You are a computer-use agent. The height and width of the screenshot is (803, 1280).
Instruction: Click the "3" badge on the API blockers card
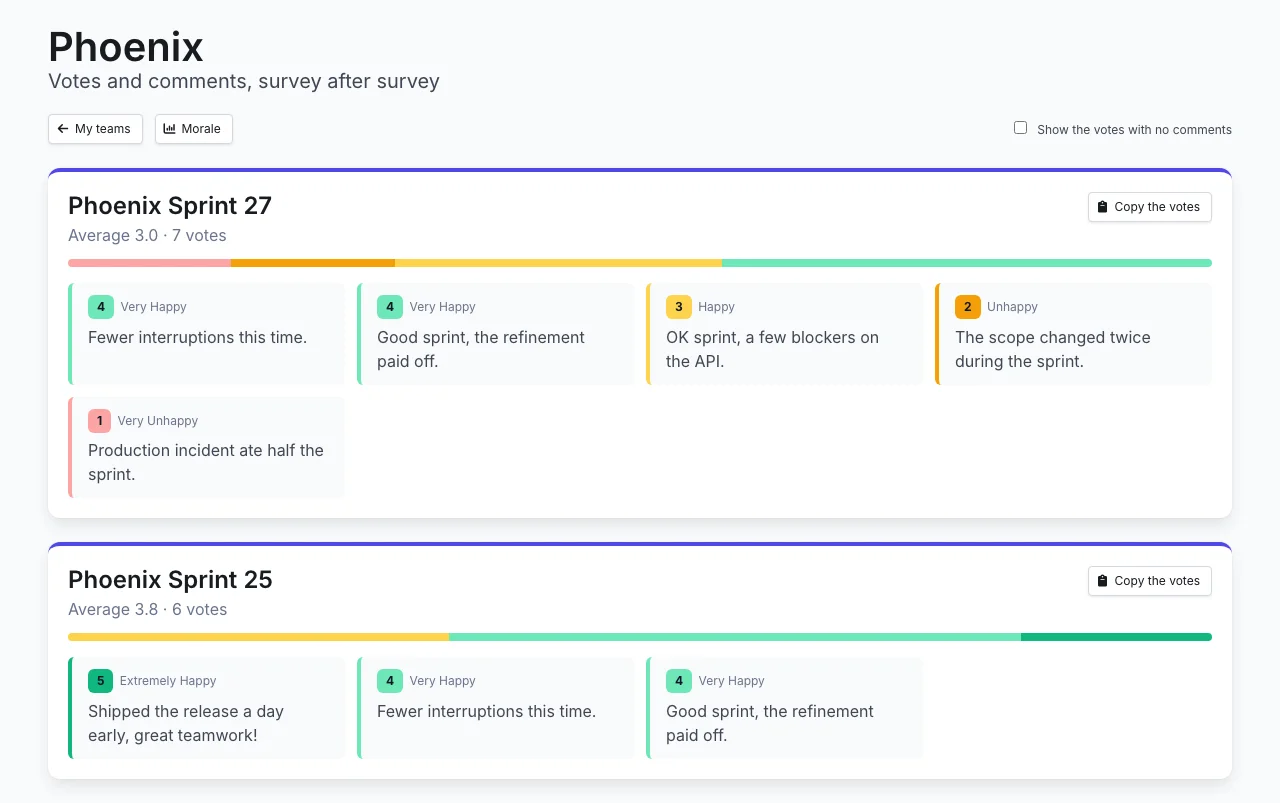679,307
